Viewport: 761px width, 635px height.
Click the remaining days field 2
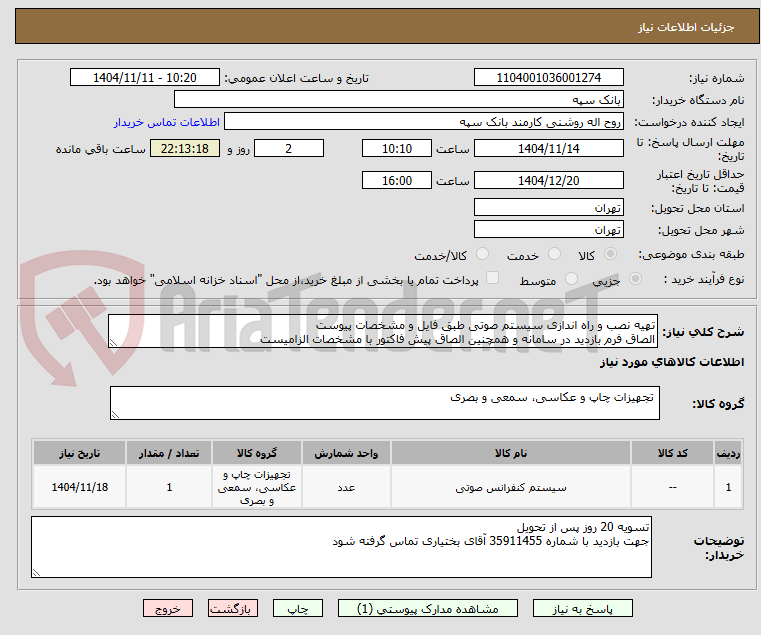(289, 148)
